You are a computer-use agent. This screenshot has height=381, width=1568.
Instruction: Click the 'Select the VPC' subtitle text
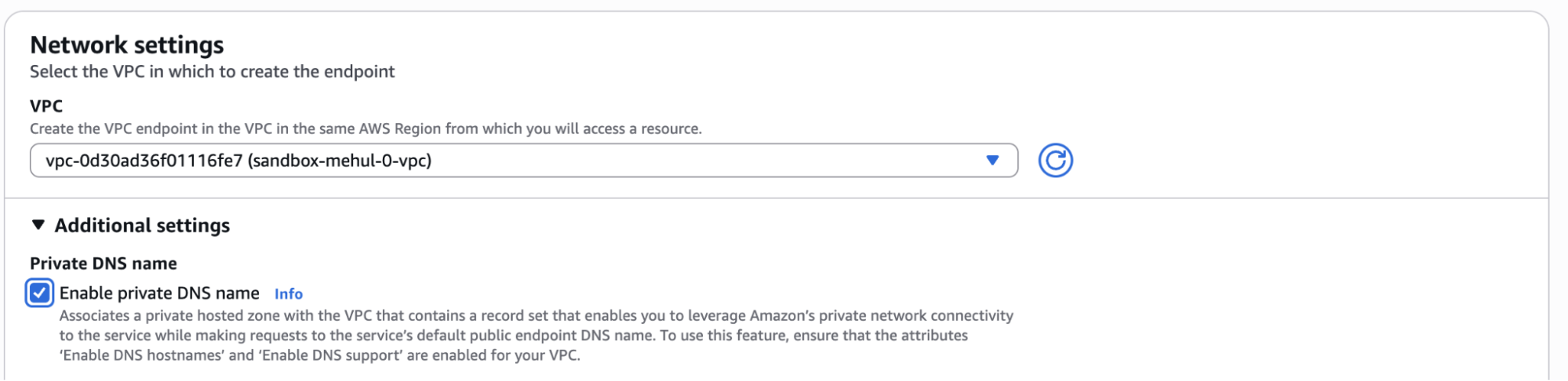click(x=212, y=71)
